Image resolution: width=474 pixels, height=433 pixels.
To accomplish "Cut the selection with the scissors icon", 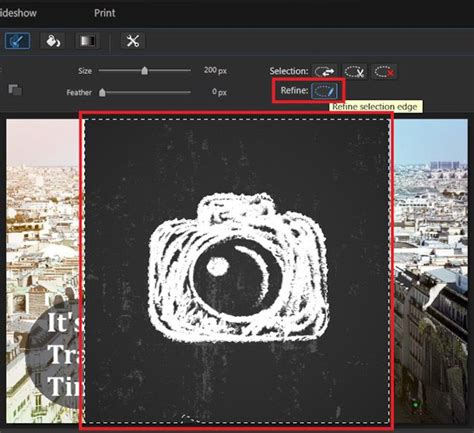I will coord(355,71).
